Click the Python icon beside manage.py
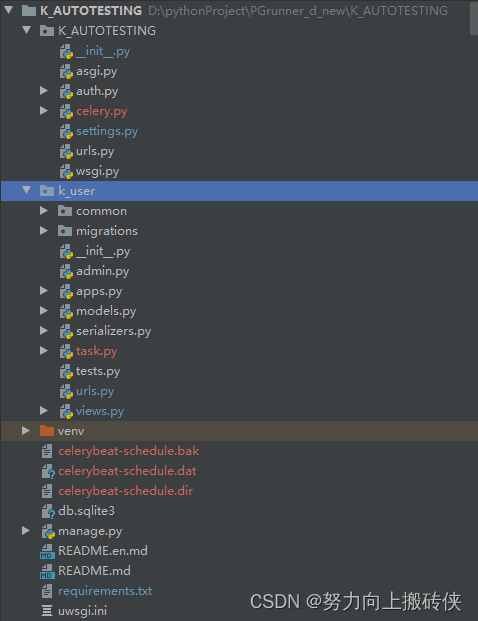This screenshot has height=621, width=478. click(48, 531)
